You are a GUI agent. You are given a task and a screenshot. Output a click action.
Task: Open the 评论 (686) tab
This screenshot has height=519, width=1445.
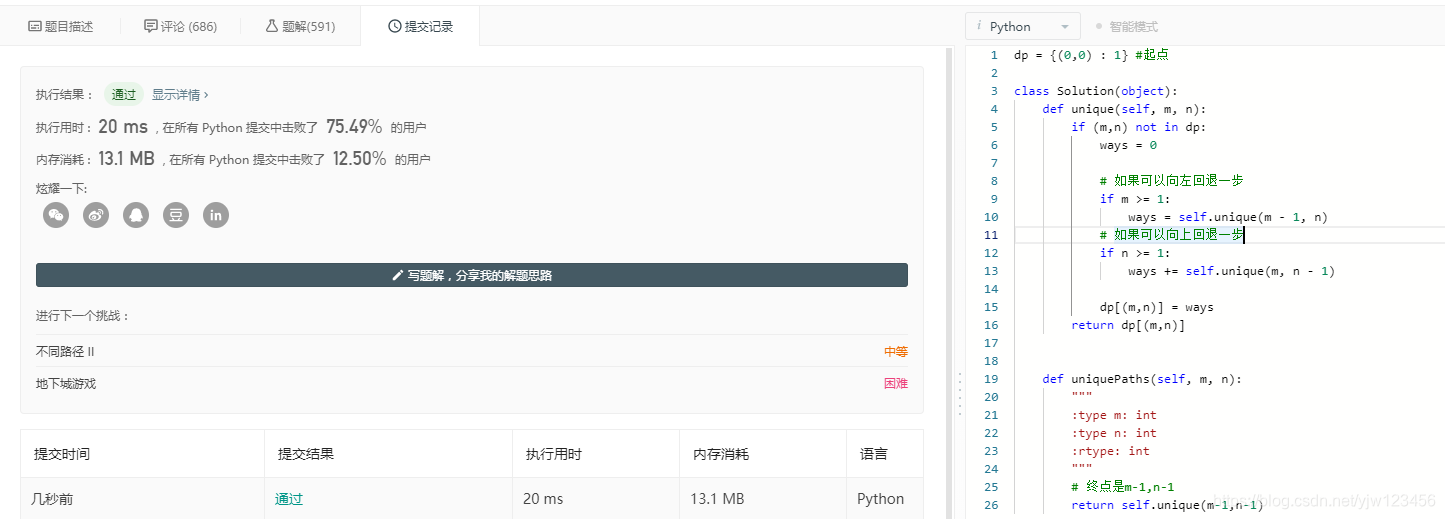[x=180, y=26]
